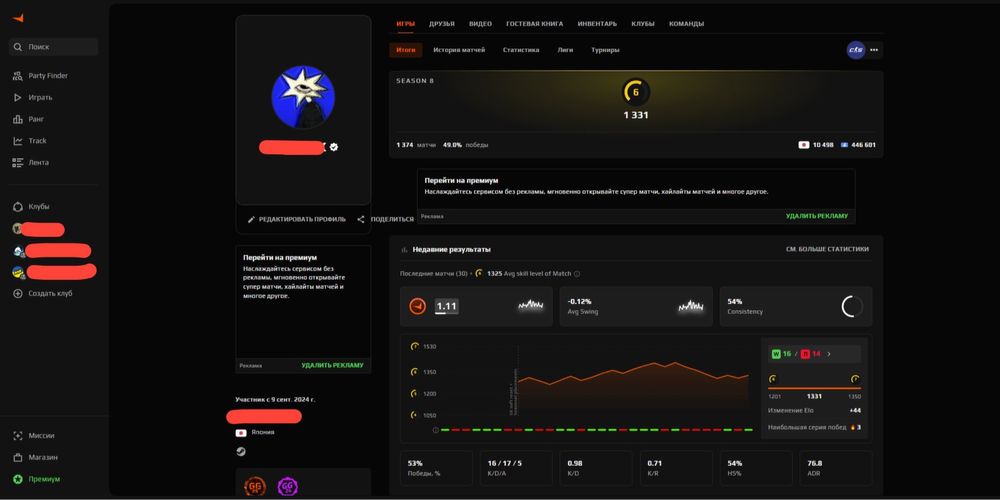Click the orange GG badge

[x=255, y=488]
